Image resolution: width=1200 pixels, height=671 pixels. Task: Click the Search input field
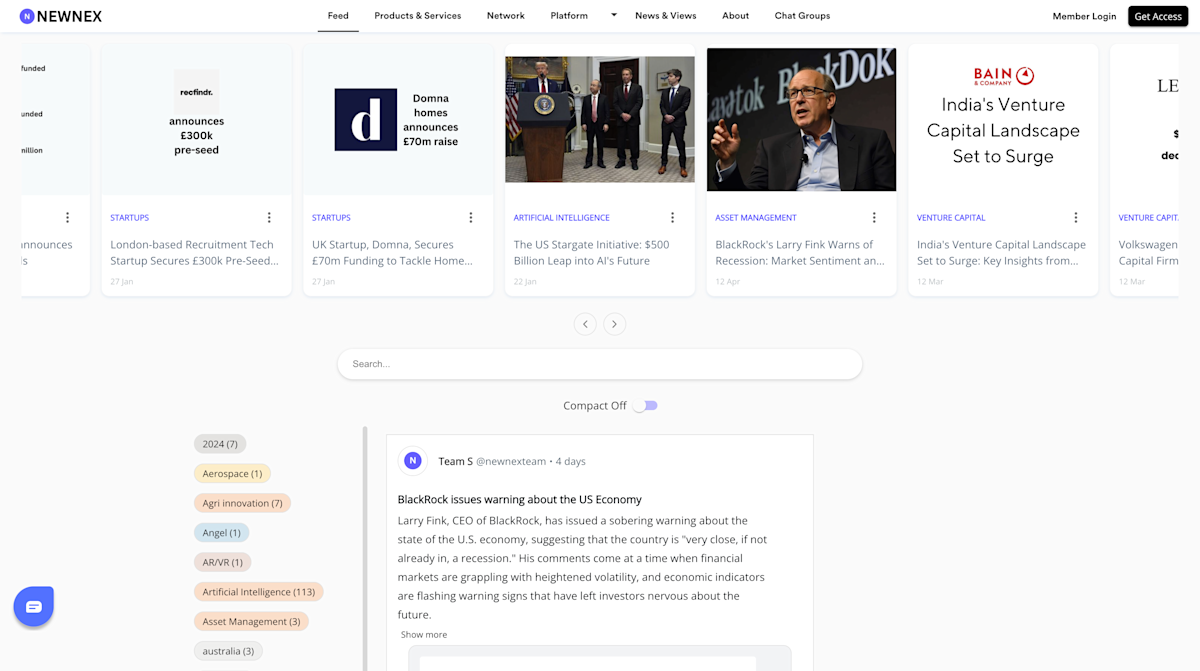point(600,364)
